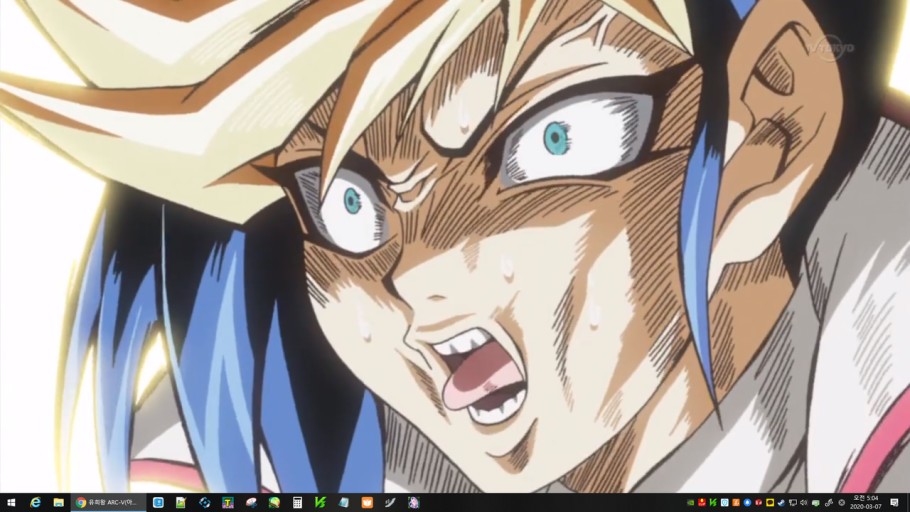
Task: Open the network status tray icon
Action: 793,503
